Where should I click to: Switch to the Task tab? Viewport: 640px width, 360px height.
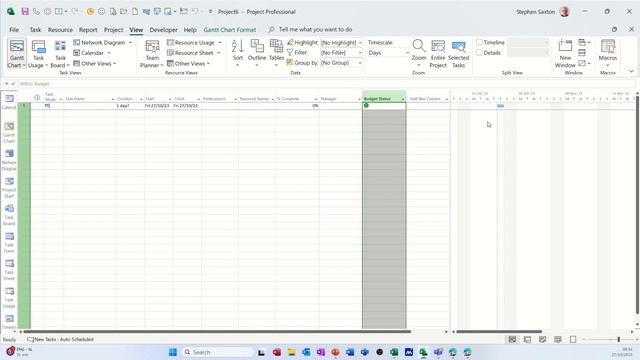click(x=35, y=29)
